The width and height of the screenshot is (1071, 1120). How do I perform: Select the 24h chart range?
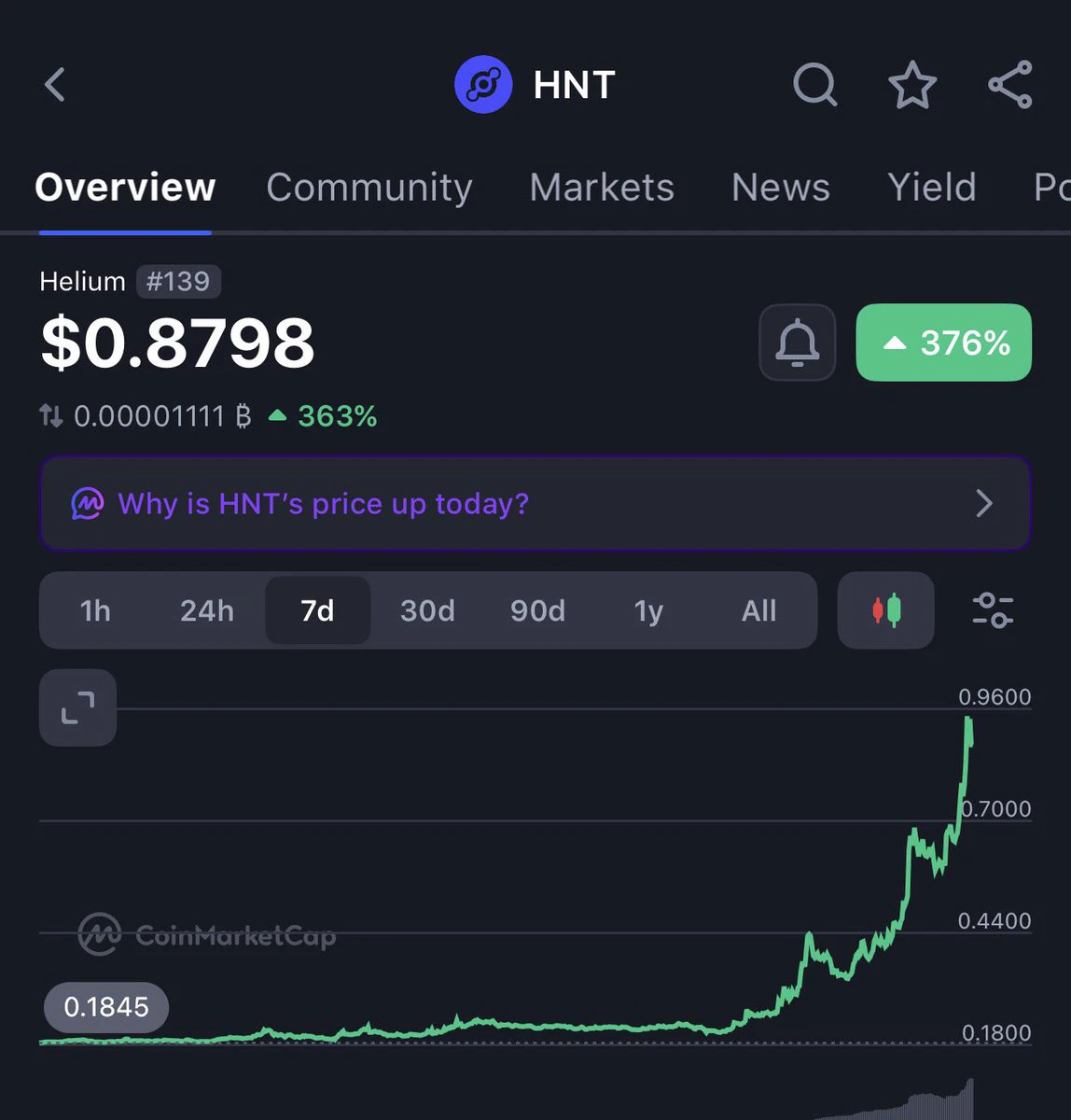coord(207,610)
